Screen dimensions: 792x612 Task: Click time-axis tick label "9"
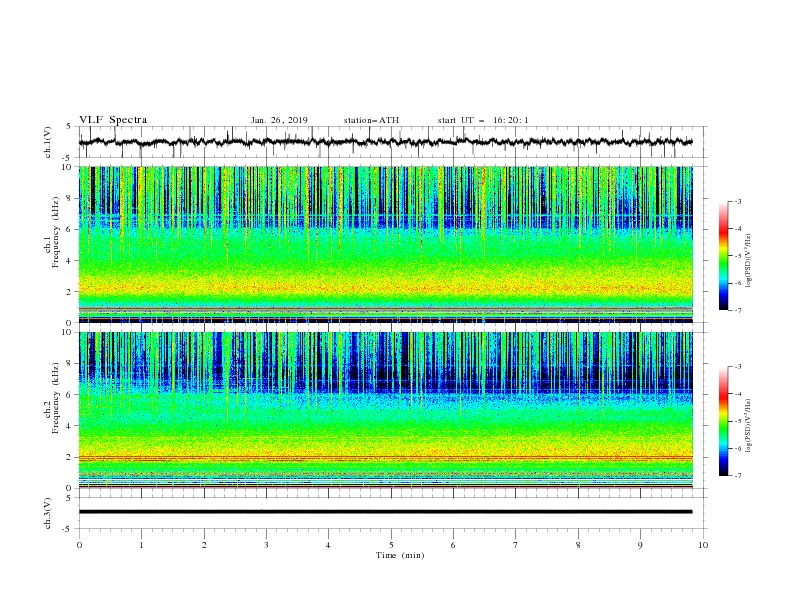click(640, 545)
